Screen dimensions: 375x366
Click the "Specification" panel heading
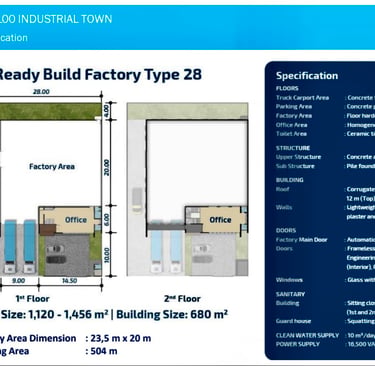click(307, 76)
